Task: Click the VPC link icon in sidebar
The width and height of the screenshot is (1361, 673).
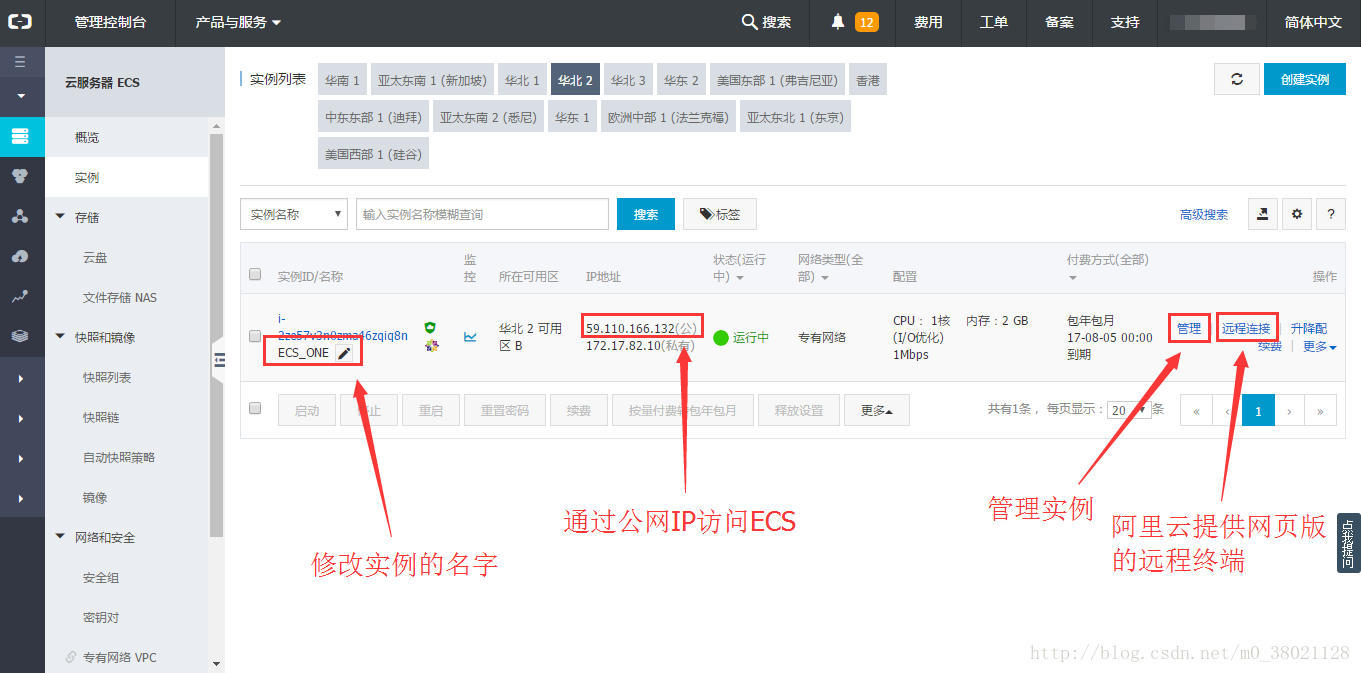Action: tap(71, 657)
